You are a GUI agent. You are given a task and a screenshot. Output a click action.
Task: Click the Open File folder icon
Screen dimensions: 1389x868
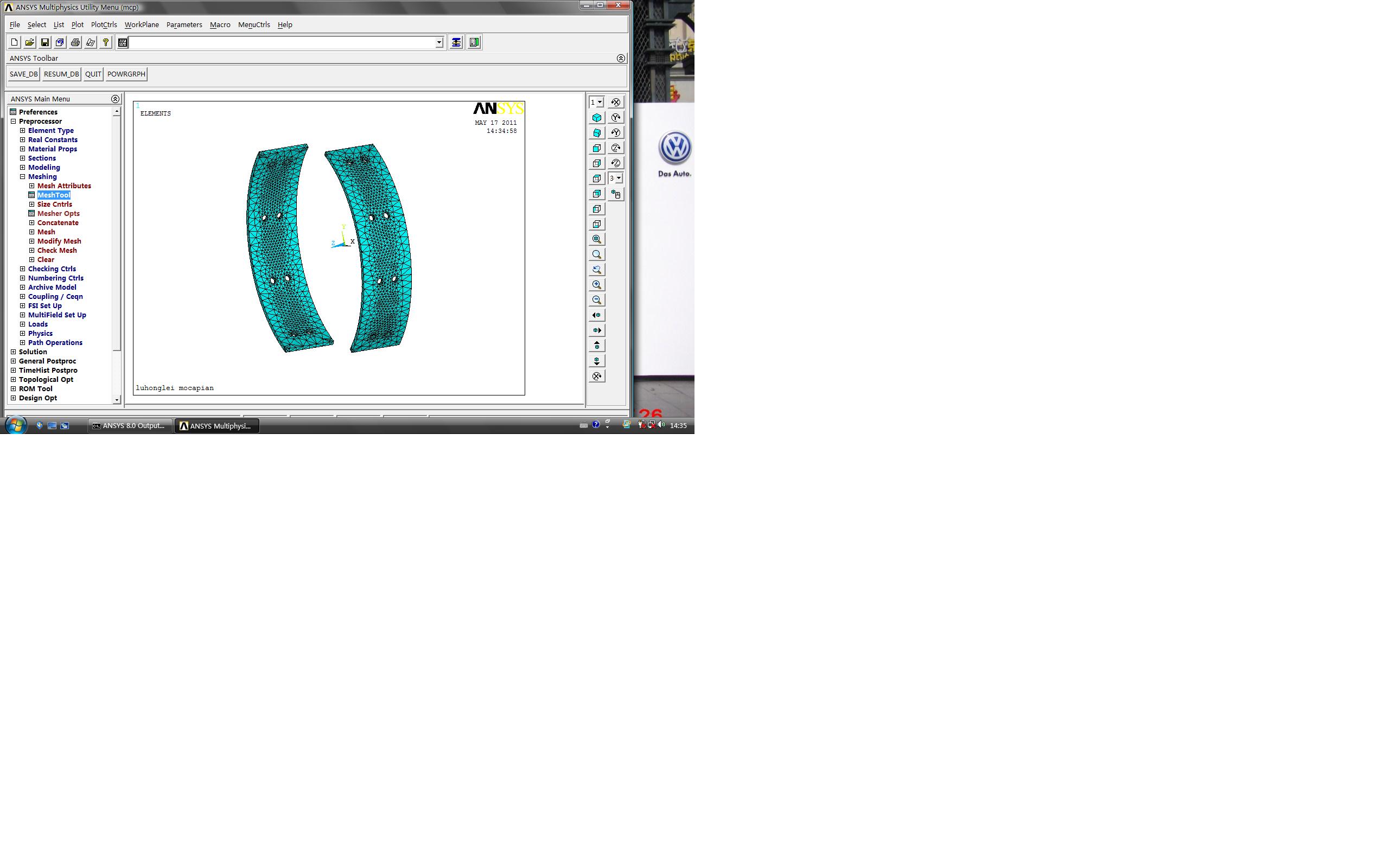click(29, 42)
